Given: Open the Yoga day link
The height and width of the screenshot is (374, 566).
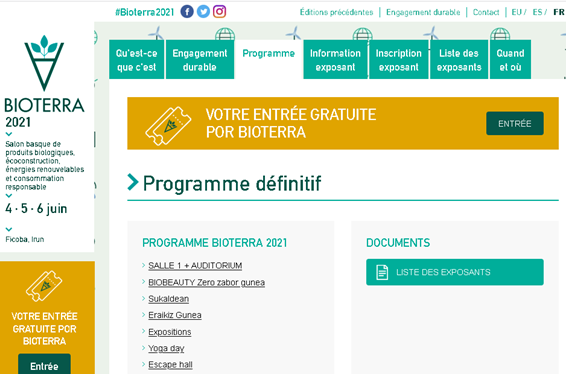Looking at the screenshot, I should pyautogui.click(x=166, y=348).
